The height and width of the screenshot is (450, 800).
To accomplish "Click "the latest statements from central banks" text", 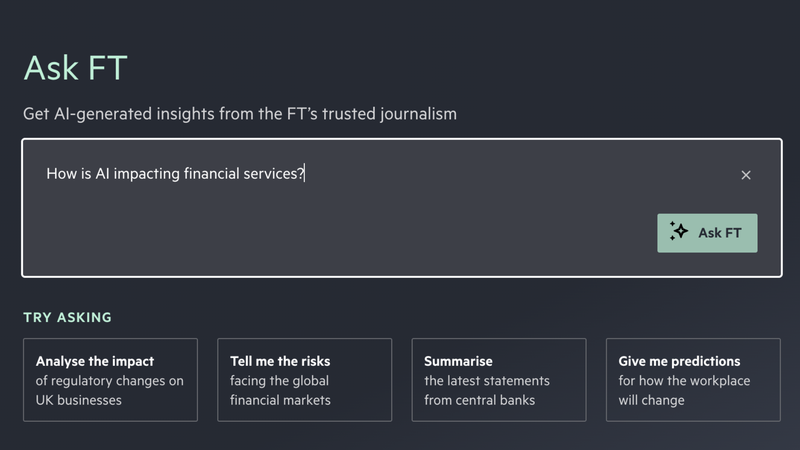I will (486, 391).
